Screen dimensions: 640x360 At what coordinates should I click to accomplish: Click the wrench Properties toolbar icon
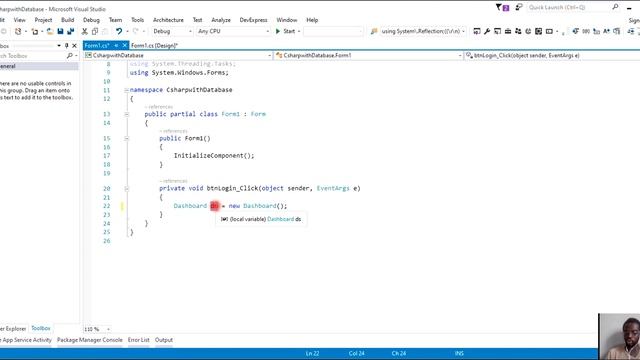(x=487, y=31)
